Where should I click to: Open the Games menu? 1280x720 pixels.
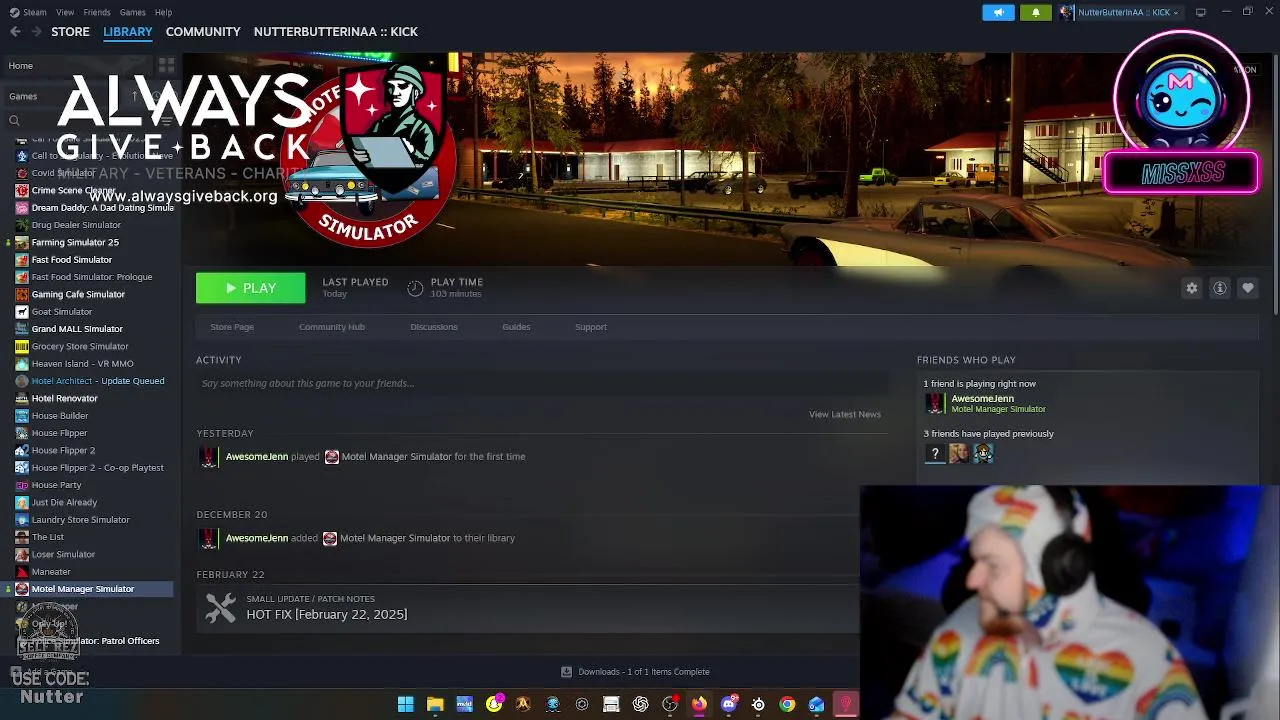point(132,12)
